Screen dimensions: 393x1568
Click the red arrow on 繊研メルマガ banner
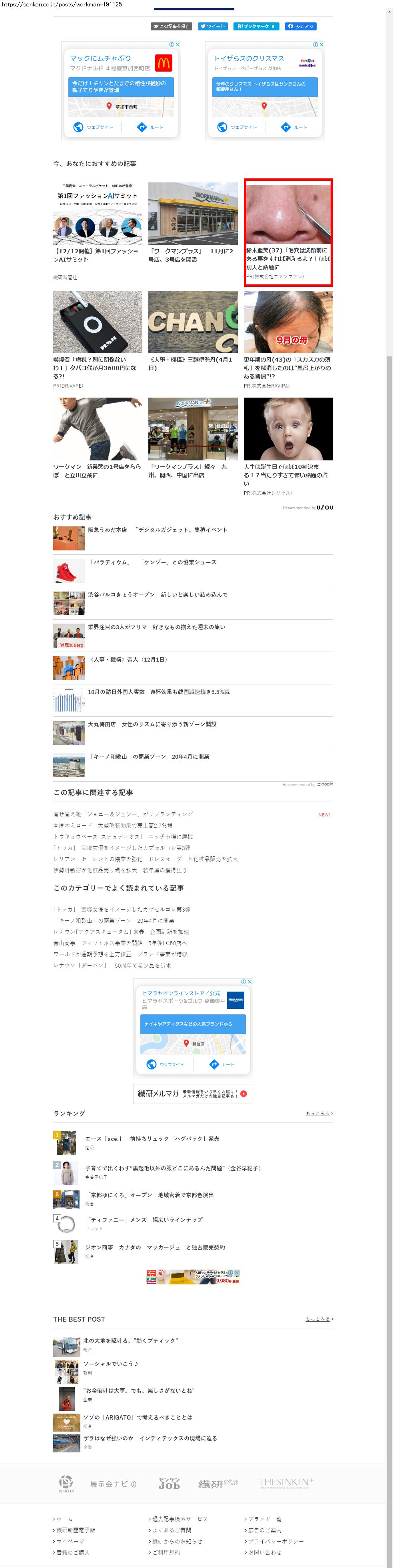pyautogui.click(x=243, y=1093)
